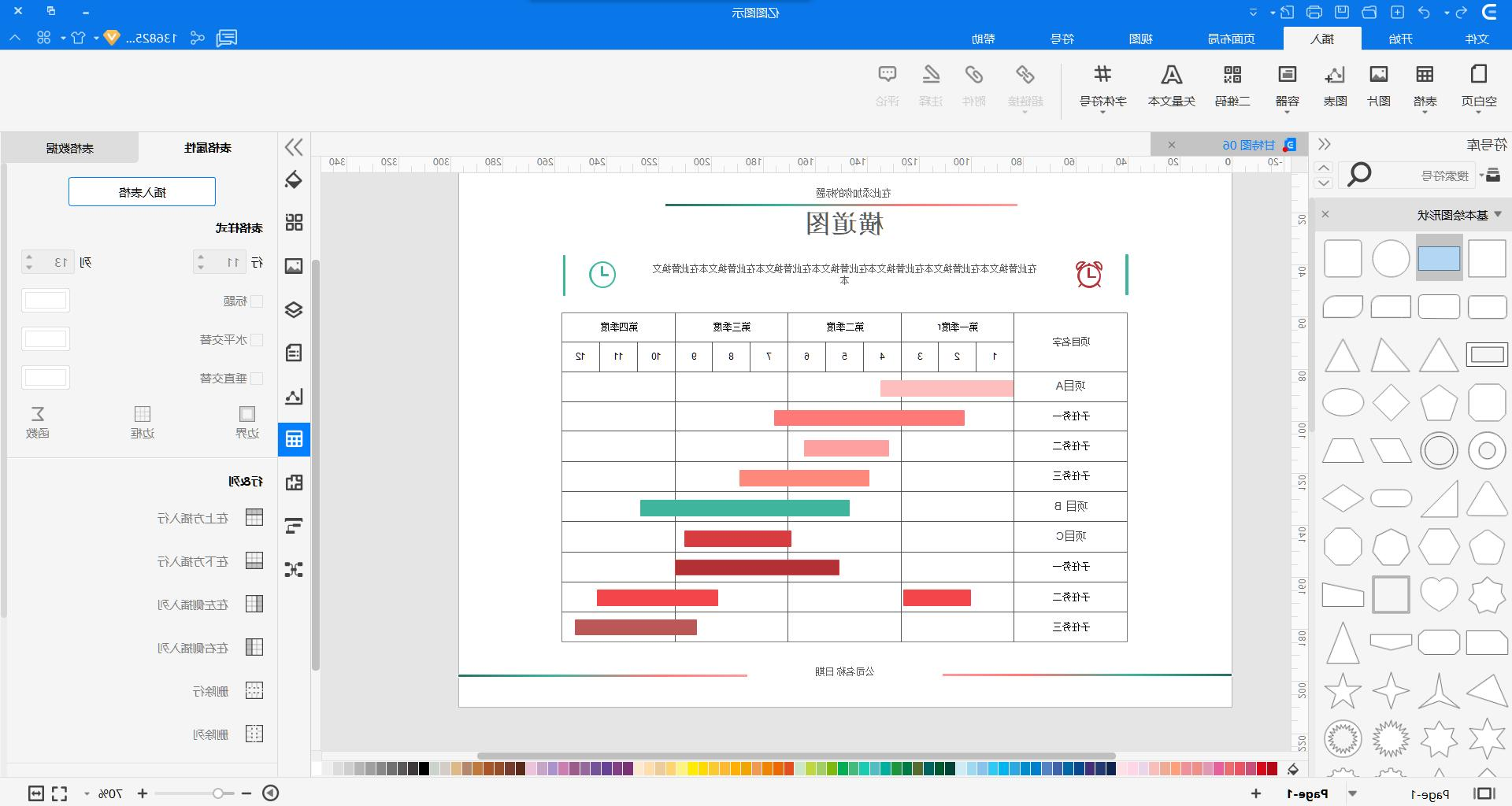Switch to the Start (开始) tab

1400,39
